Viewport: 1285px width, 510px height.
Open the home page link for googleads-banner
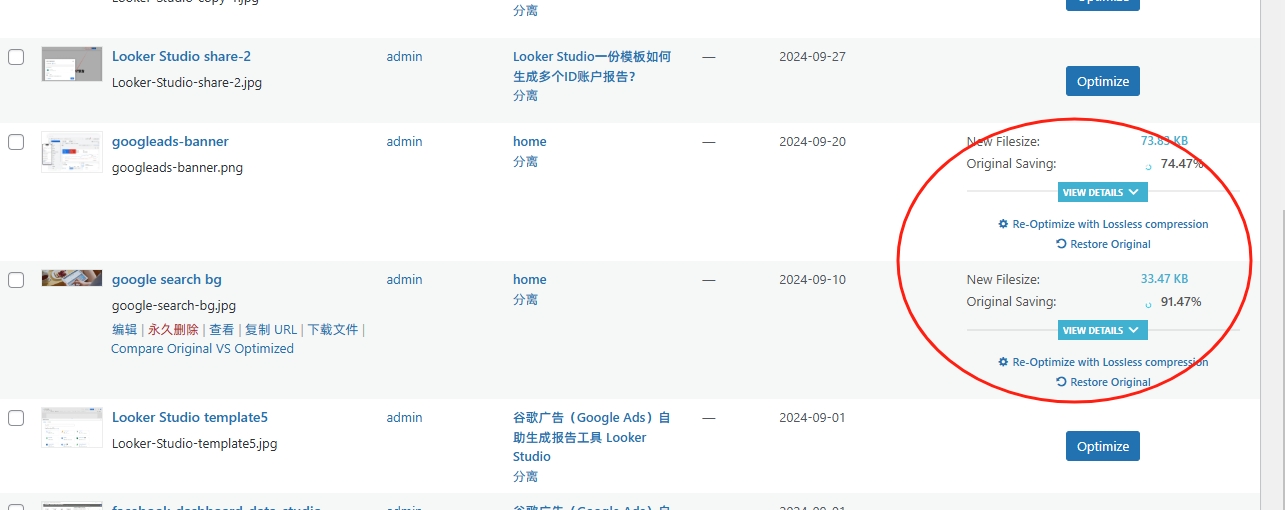(x=530, y=142)
